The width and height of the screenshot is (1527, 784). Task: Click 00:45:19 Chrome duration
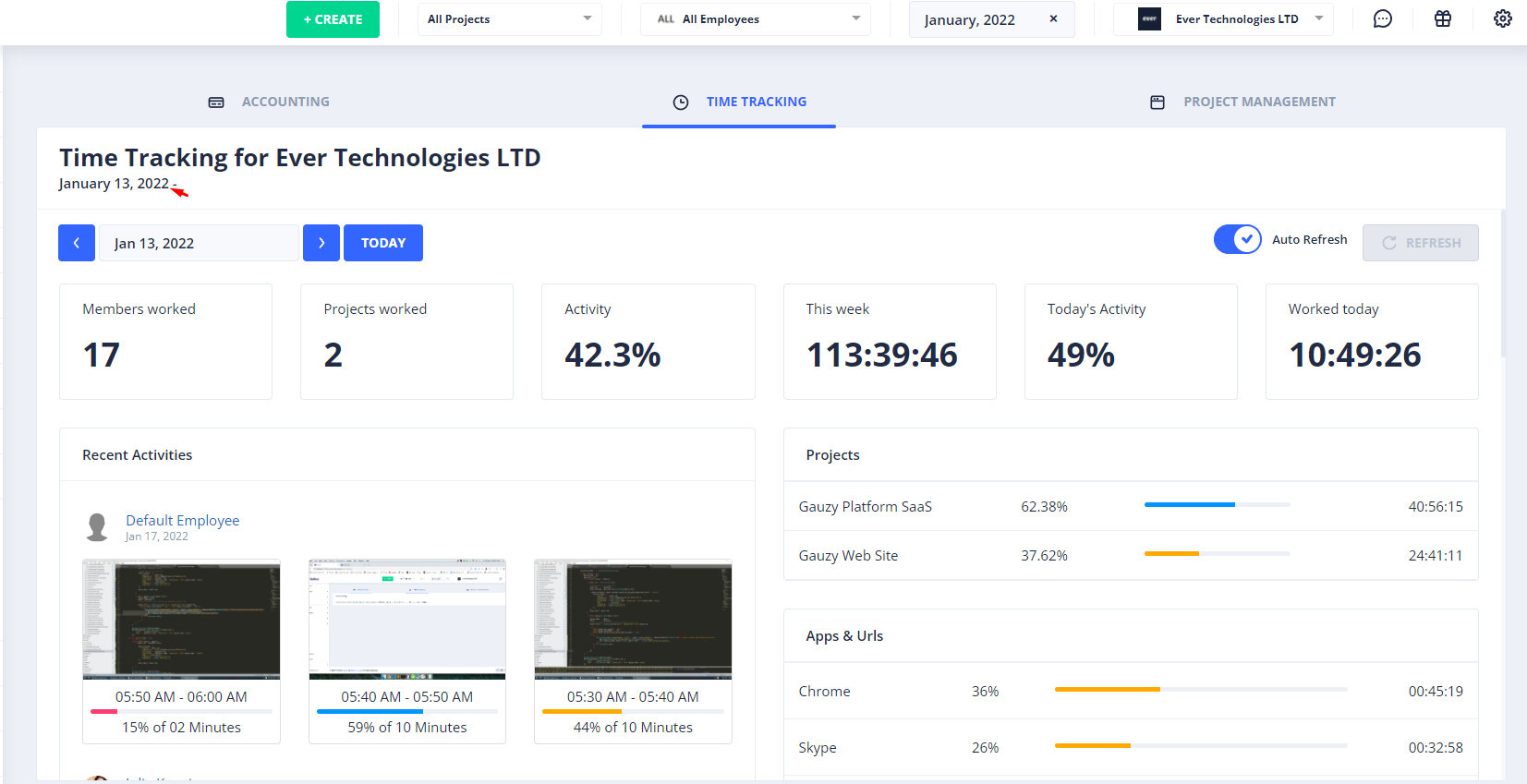(x=1436, y=691)
